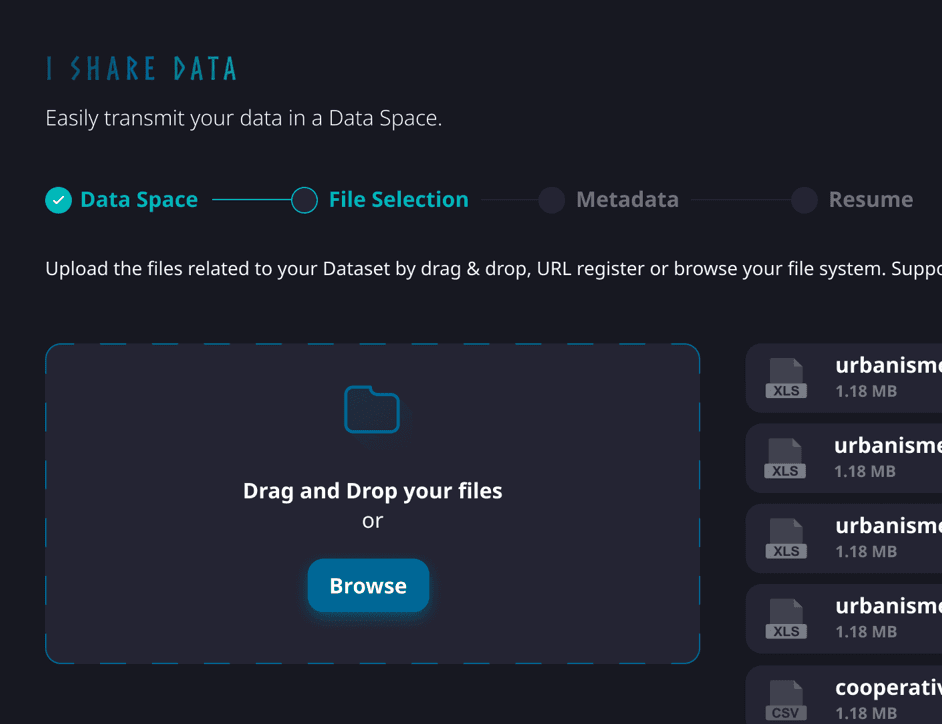Click the fourth urbanisme XLS file icon

pos(786,619)
